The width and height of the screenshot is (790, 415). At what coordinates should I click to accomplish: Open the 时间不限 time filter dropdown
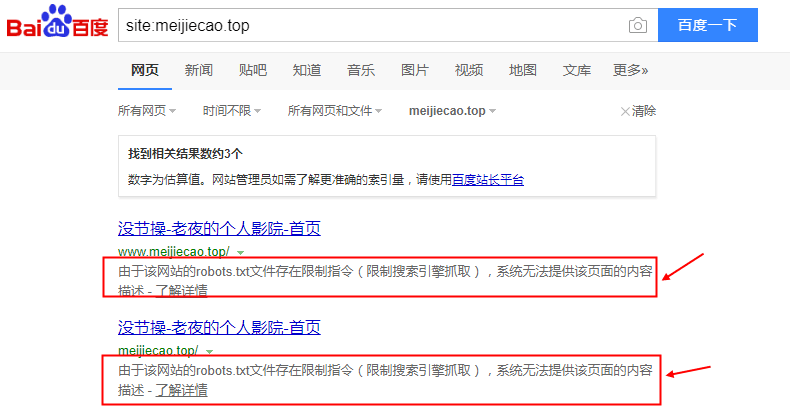[232, 111]
